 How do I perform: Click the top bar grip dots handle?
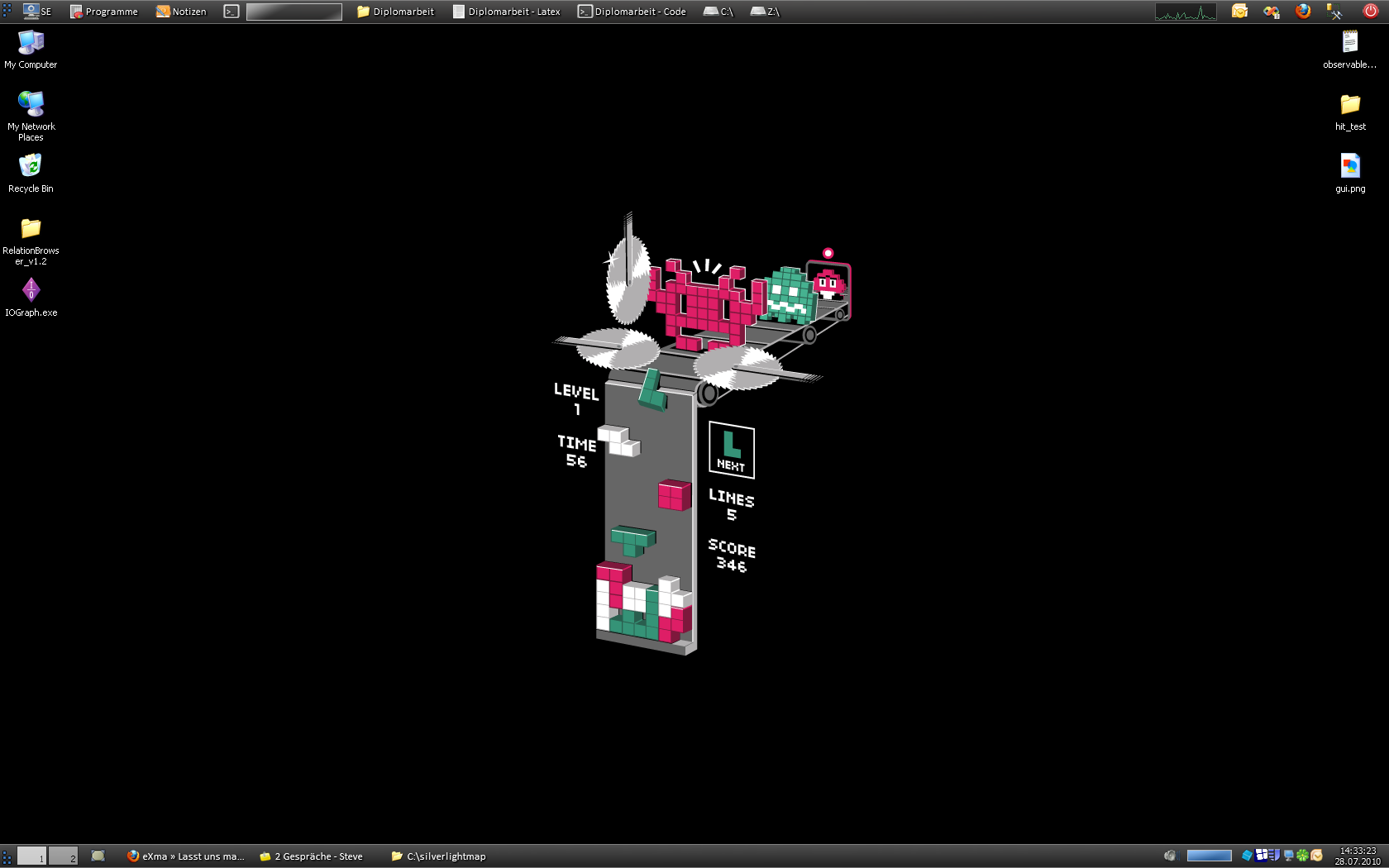[x=7, y=12]
